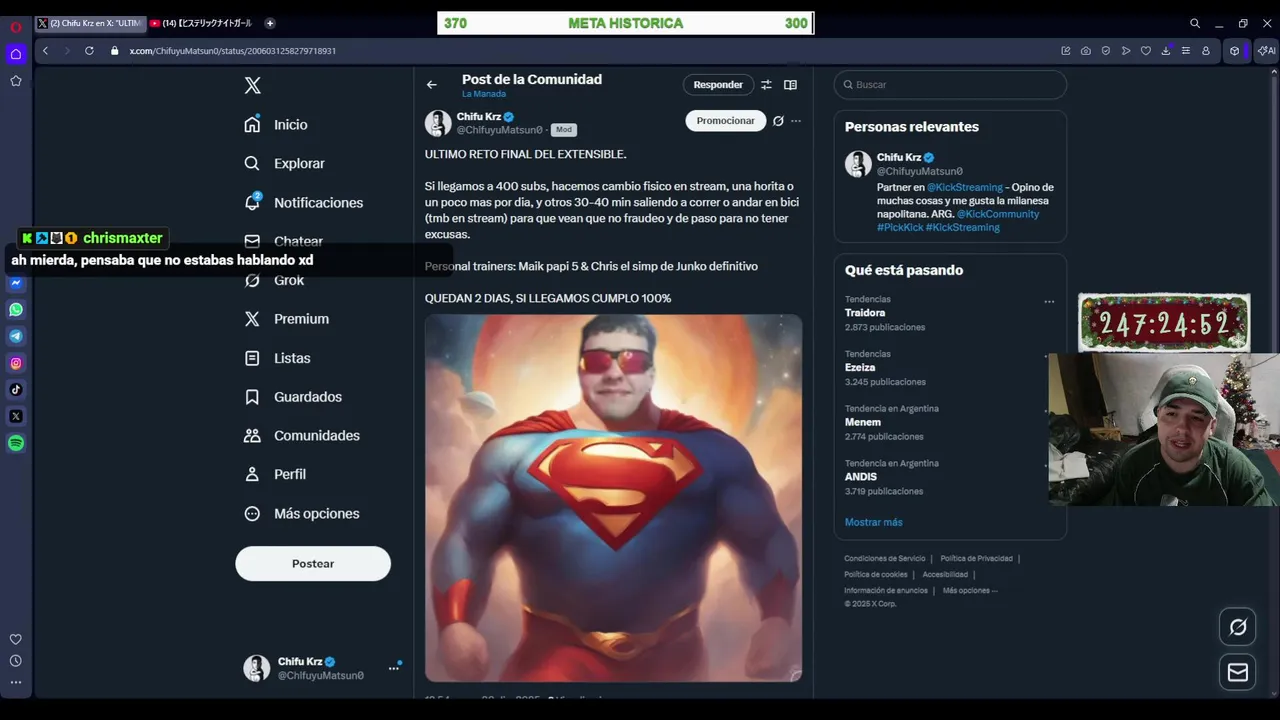Toggle reader view book icon
The image size is (1280, 720).
tap(790, 85)
